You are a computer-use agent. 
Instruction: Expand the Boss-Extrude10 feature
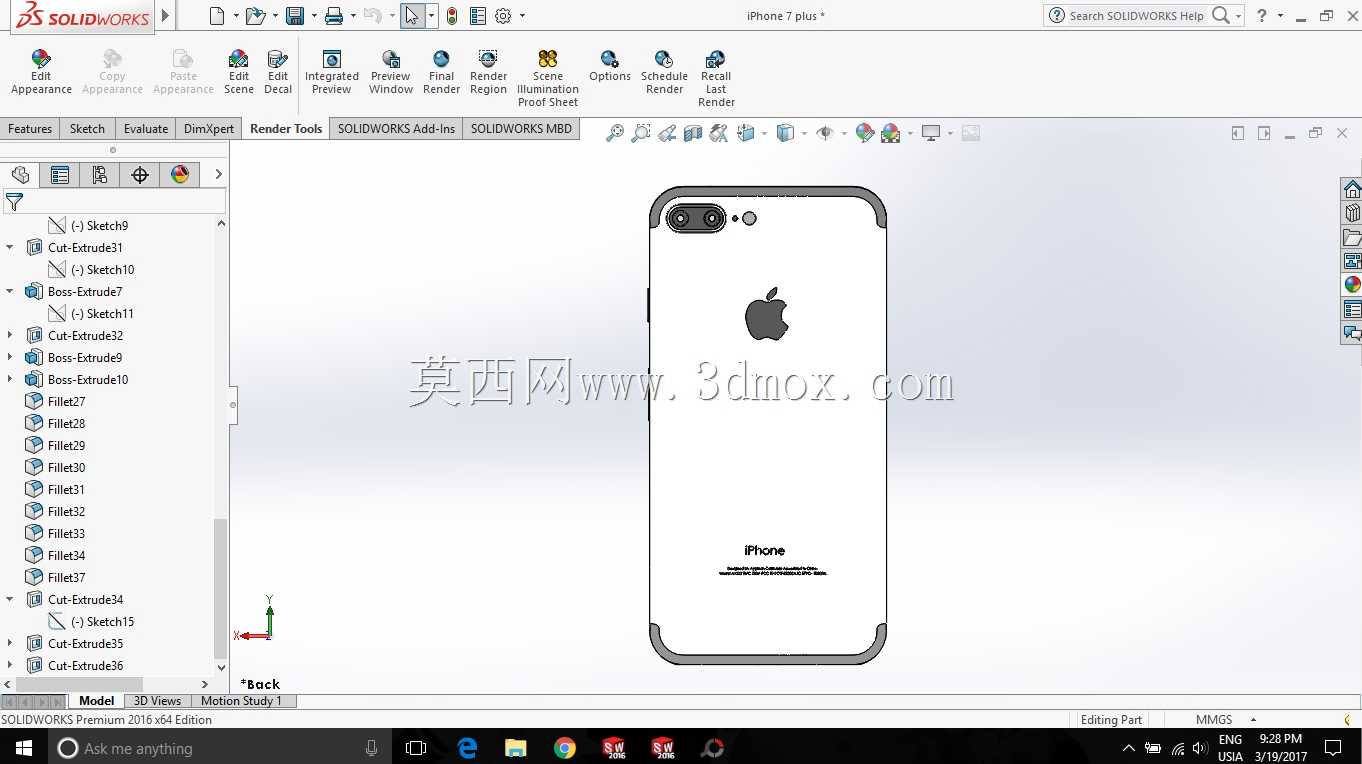click(x=10, y=380)
